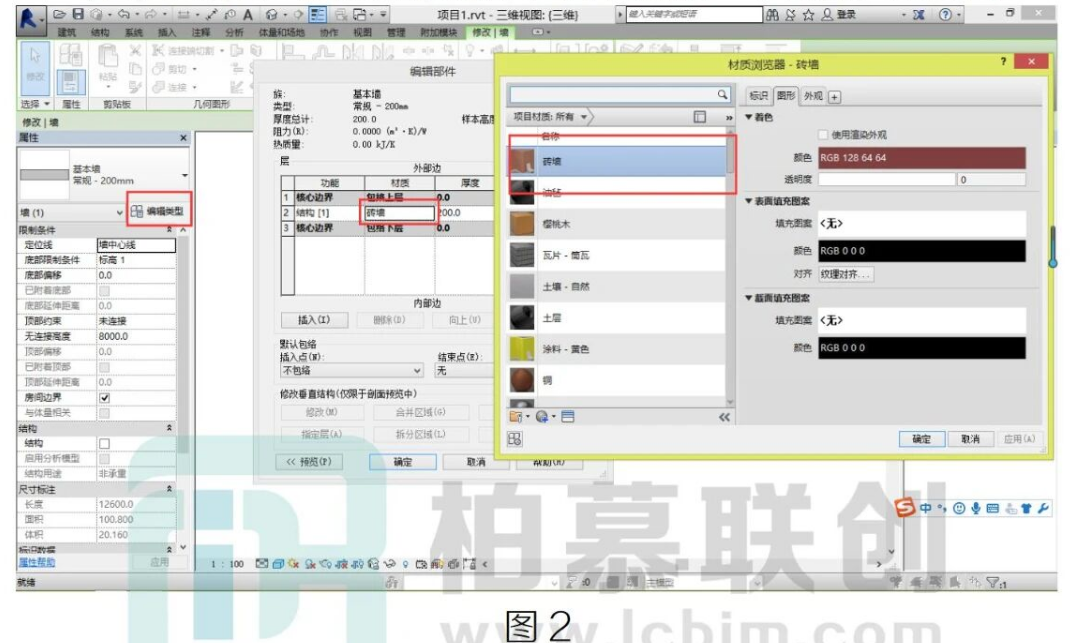Click 插入(I) in the edit assembly dialog
Viewport: 1072px width, 643px height.
pos(314,320)
